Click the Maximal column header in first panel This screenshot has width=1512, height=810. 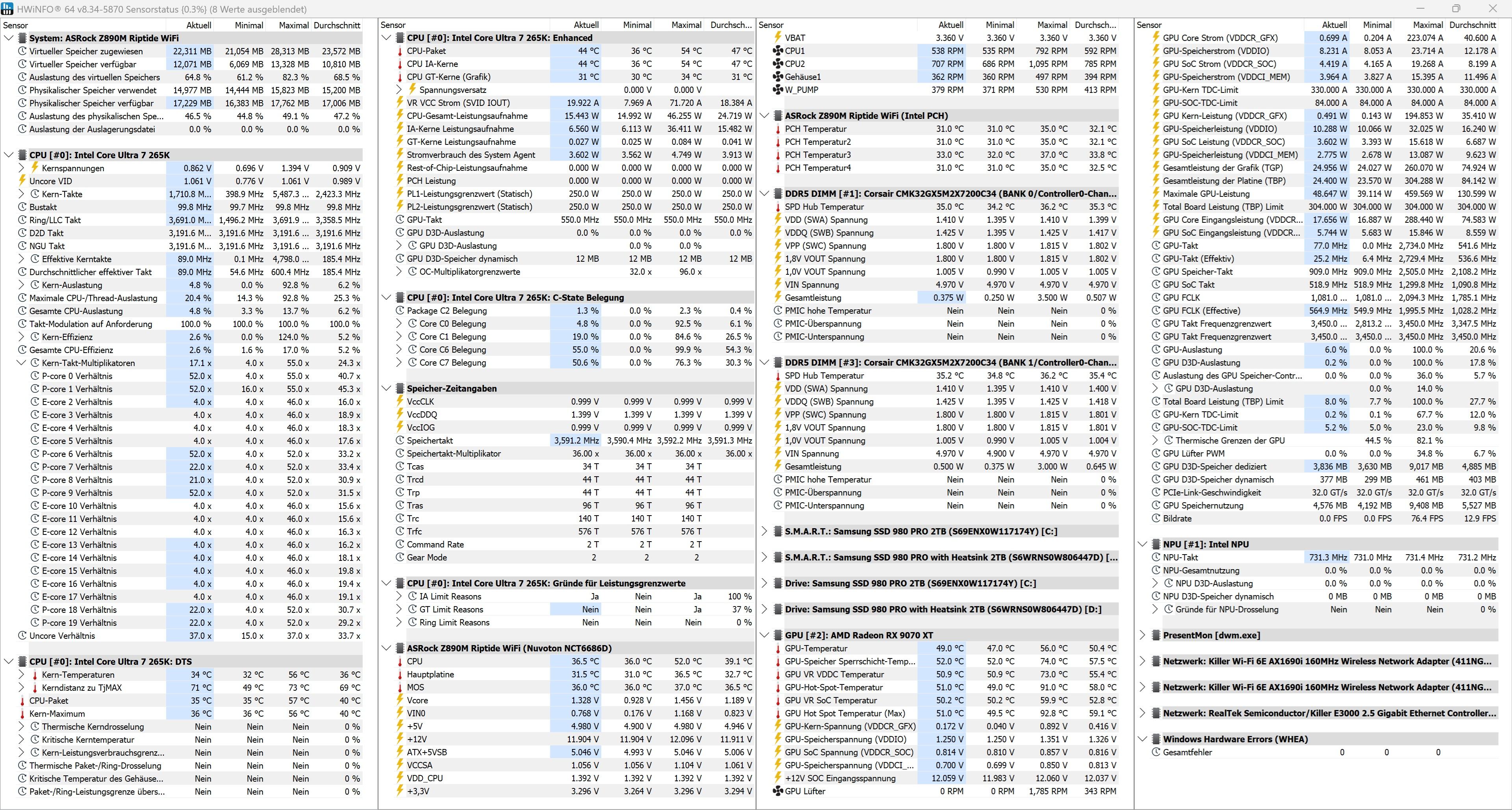(293, 25)
